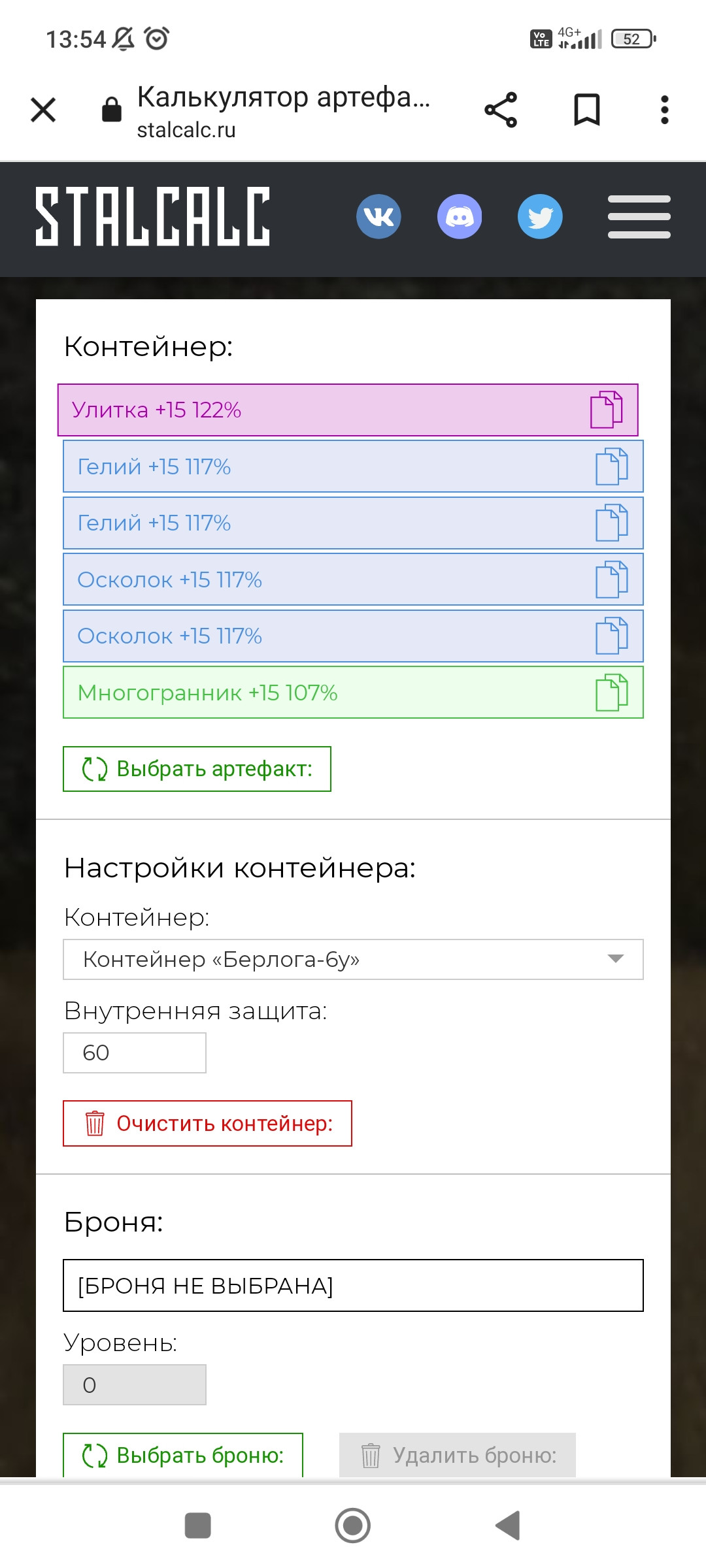Click the Очистить контейнер button
The height and width of the screenshot is (1568, 706).
[207, 1123]
